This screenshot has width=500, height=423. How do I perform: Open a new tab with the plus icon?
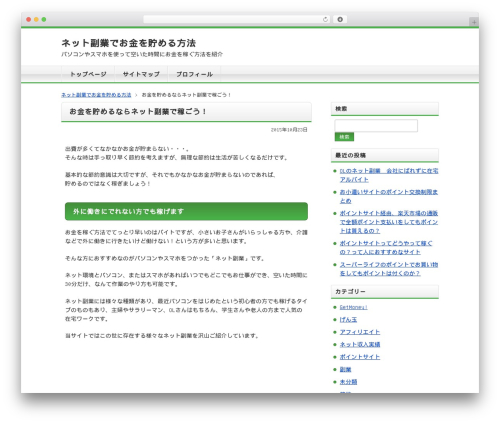click(474, 22)
